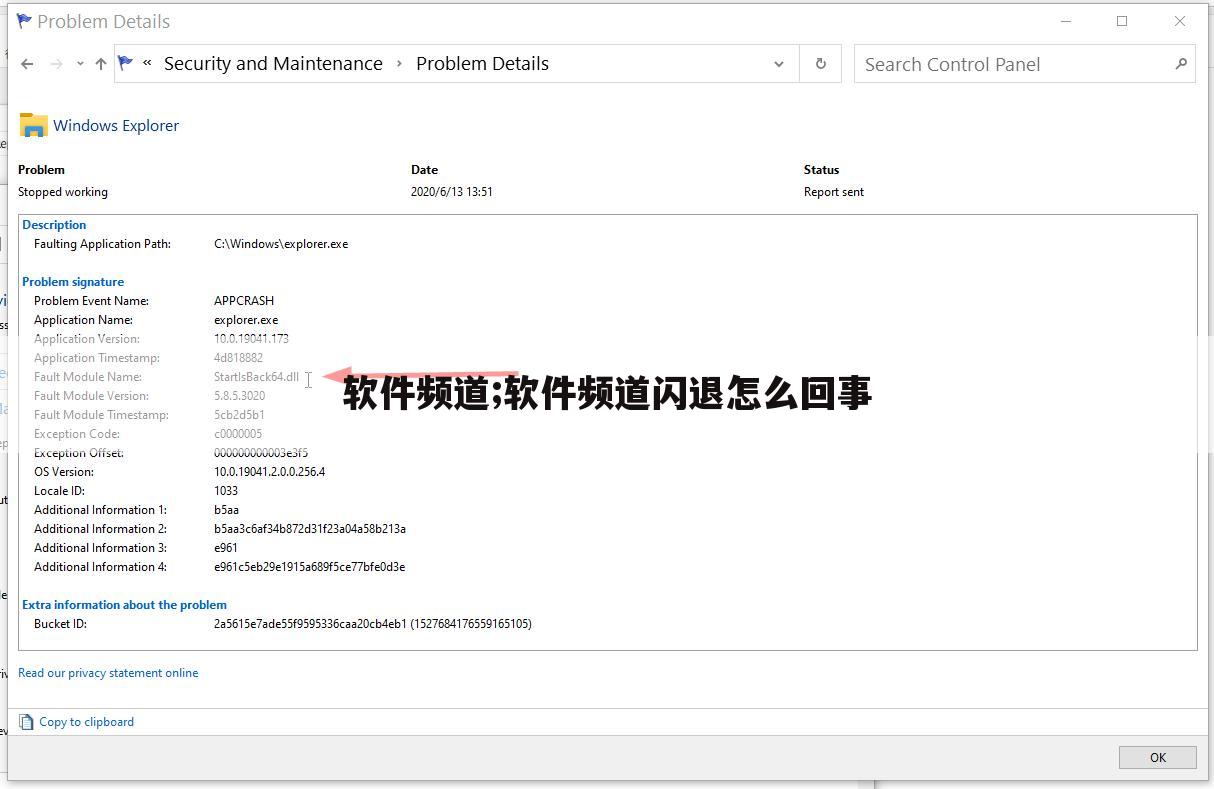Open Read our privacy statement online
Screen dimensions: 1214x789
(108, 673)
